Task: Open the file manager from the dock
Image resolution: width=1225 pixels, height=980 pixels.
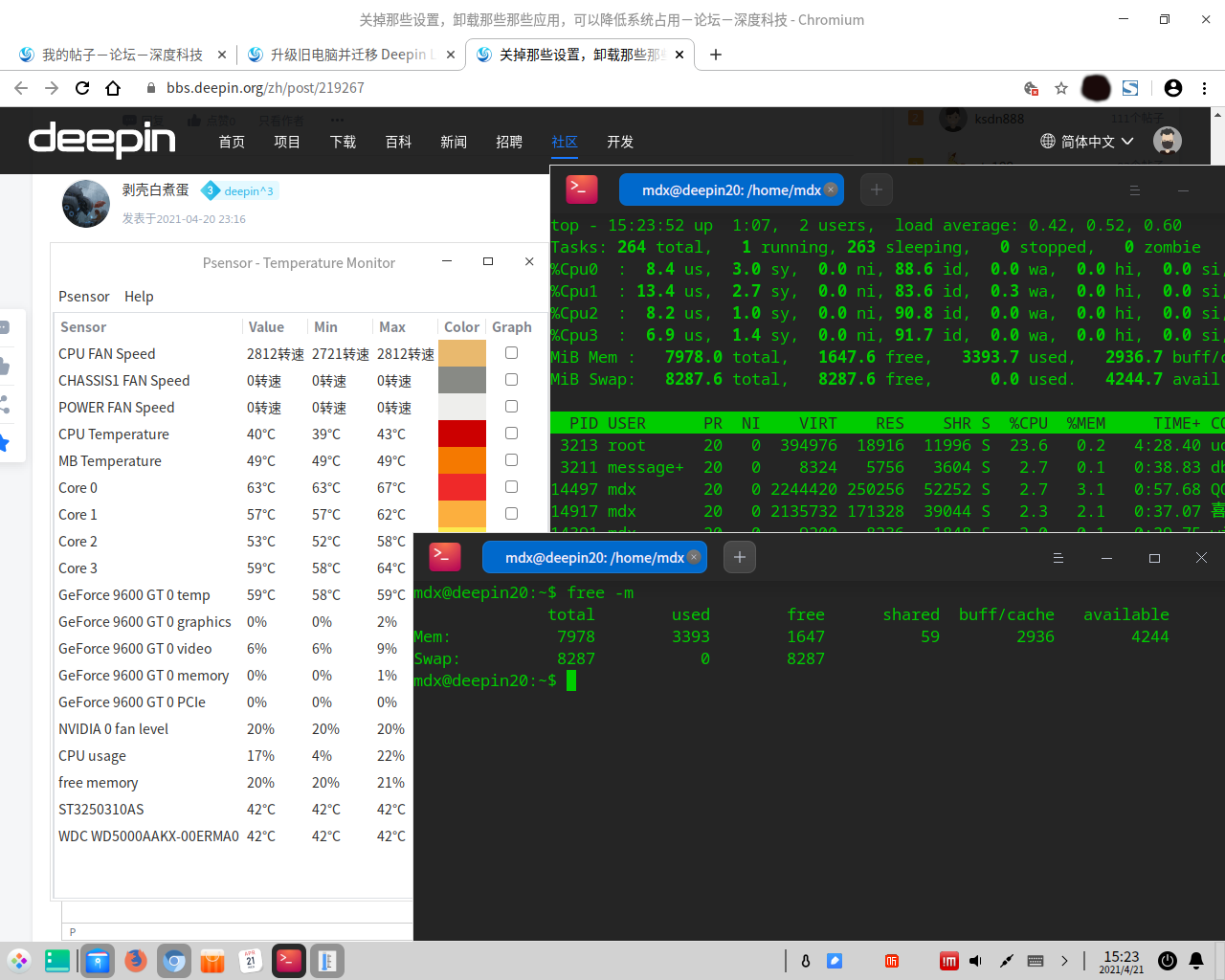Action: [x=98, y=961]
